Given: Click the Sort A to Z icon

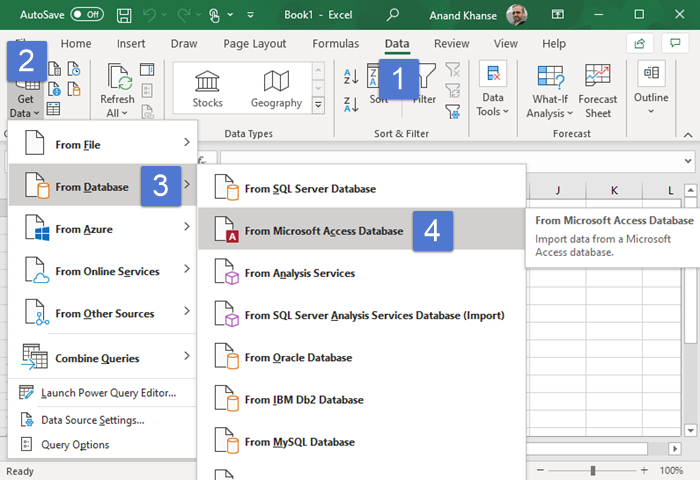Looking at the screenshot, I should [x=351, y=76].
